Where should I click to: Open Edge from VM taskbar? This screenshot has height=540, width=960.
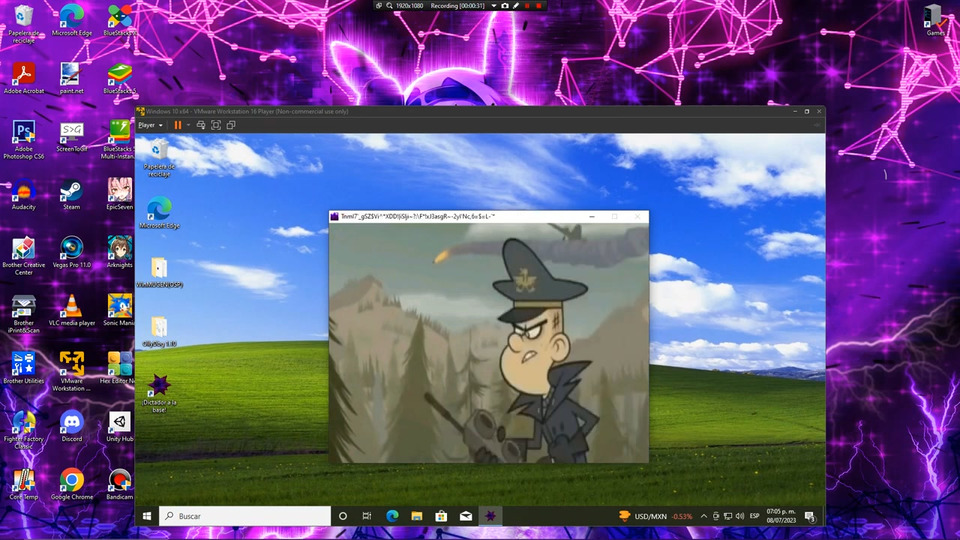coord(392,516)
